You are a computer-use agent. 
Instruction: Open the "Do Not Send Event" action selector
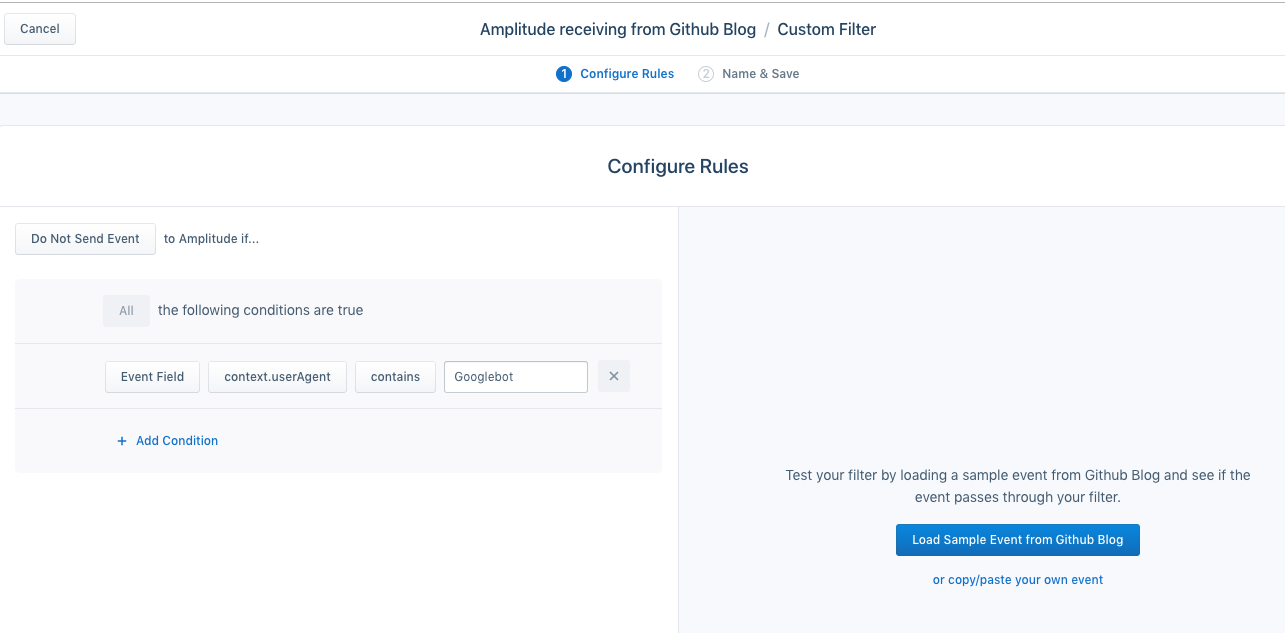pyautogui.click(x=85, y=238)
